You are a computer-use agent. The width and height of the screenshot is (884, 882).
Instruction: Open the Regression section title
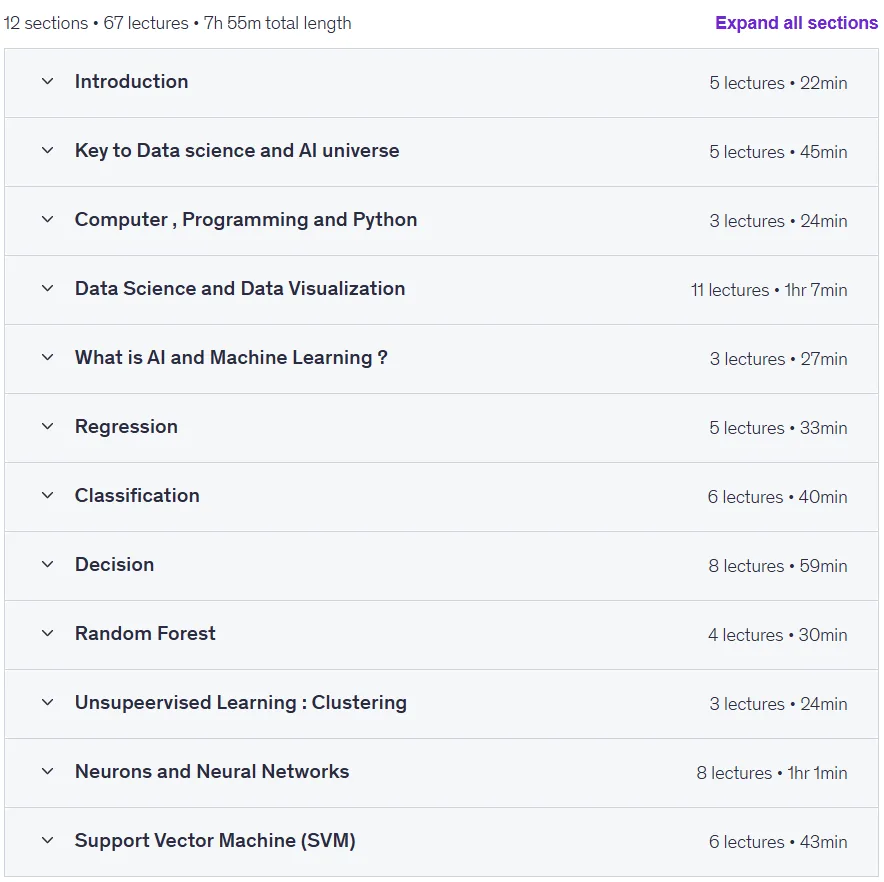(126, 427)
